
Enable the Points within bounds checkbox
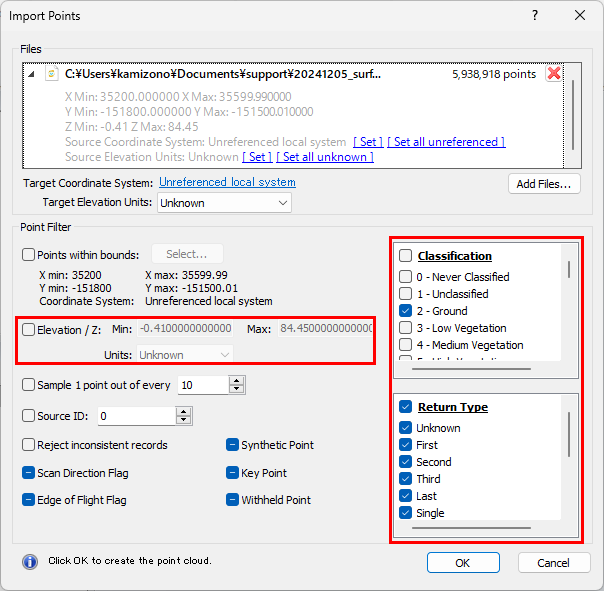tap(28, 254)
